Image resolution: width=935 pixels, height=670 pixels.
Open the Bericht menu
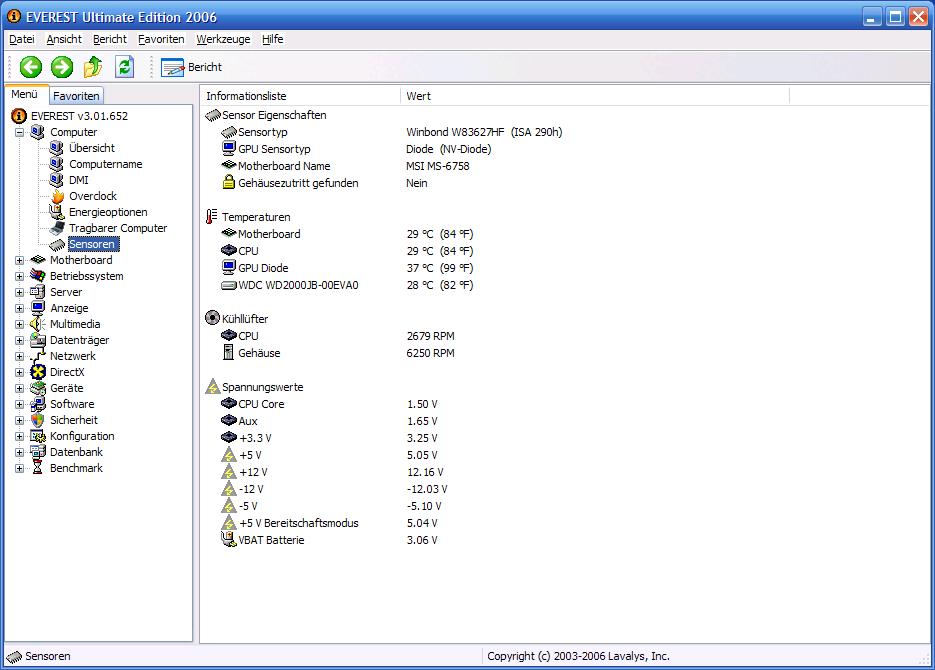coord(110,39)
